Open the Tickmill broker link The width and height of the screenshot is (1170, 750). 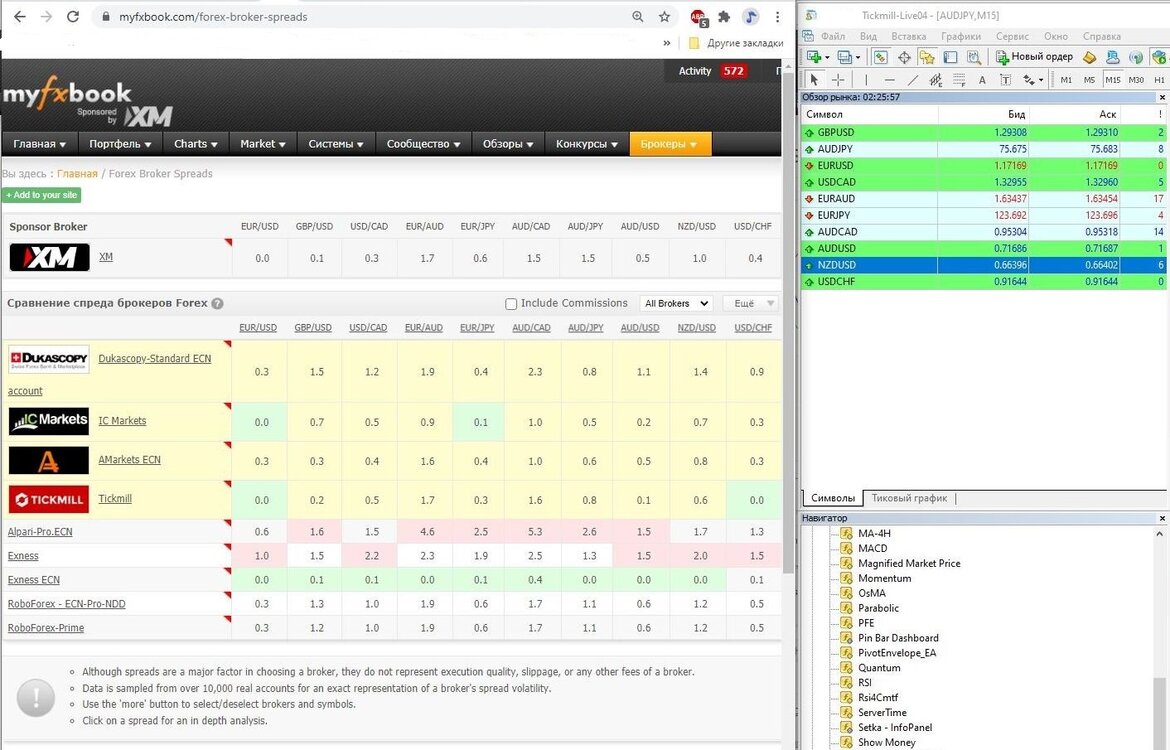point(115,499)
